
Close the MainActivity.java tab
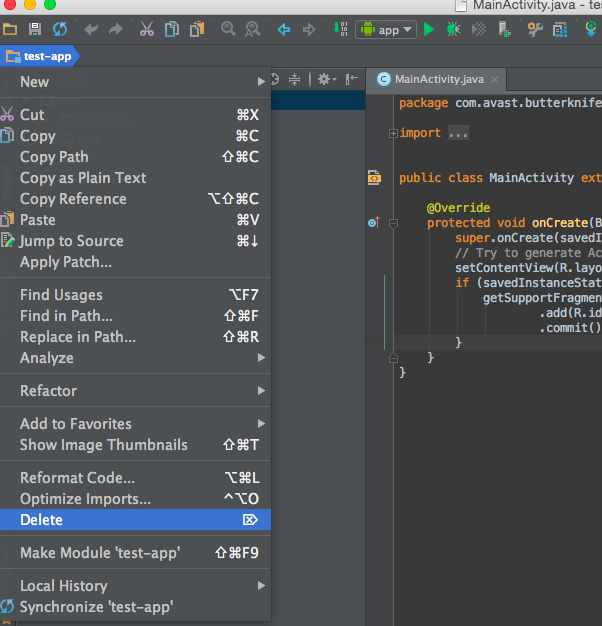click(x=494, y=79)
